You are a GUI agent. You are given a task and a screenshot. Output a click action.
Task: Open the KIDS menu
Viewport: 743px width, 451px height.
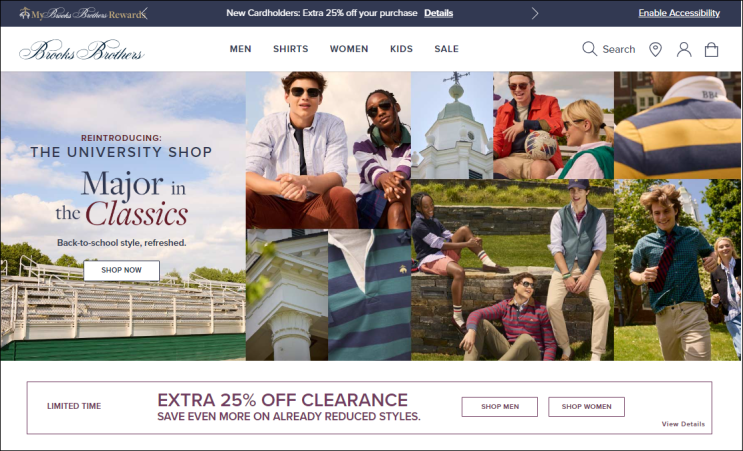401,49
